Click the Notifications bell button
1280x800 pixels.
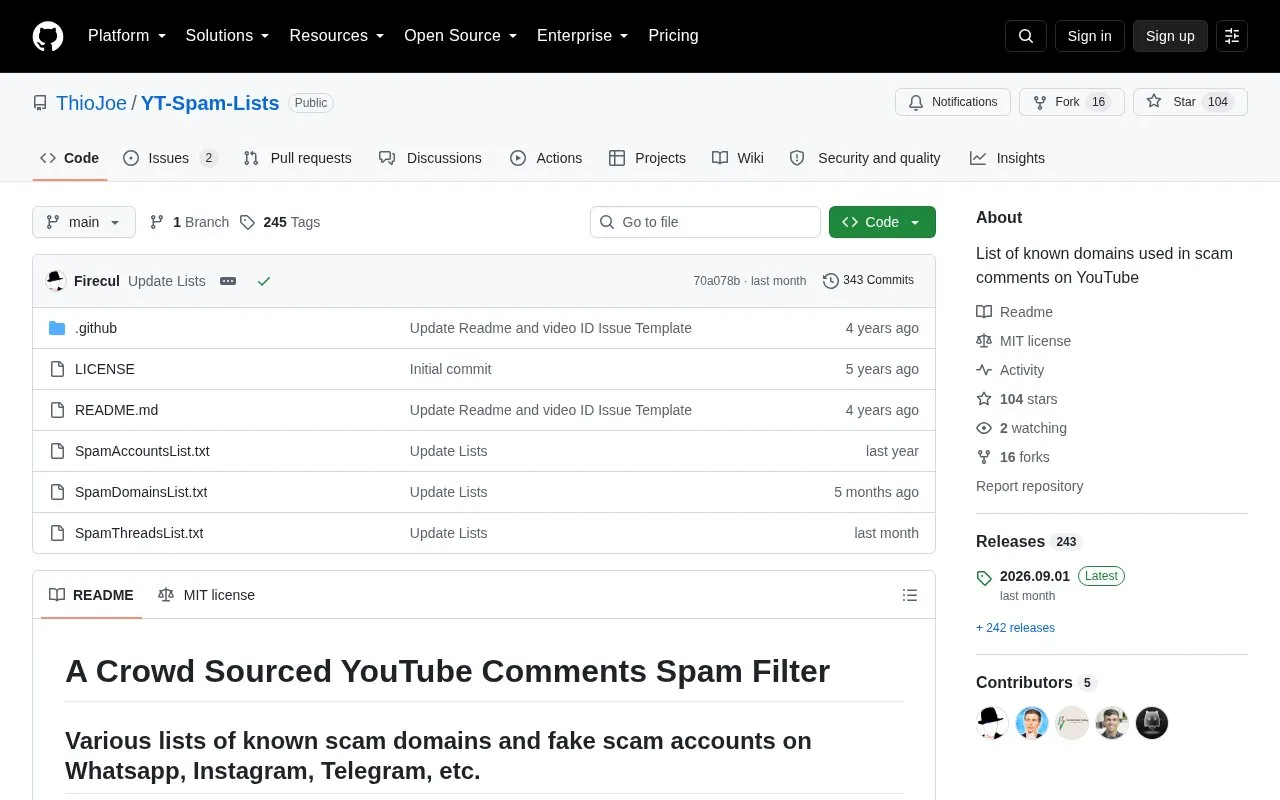[x=953, y=102]
